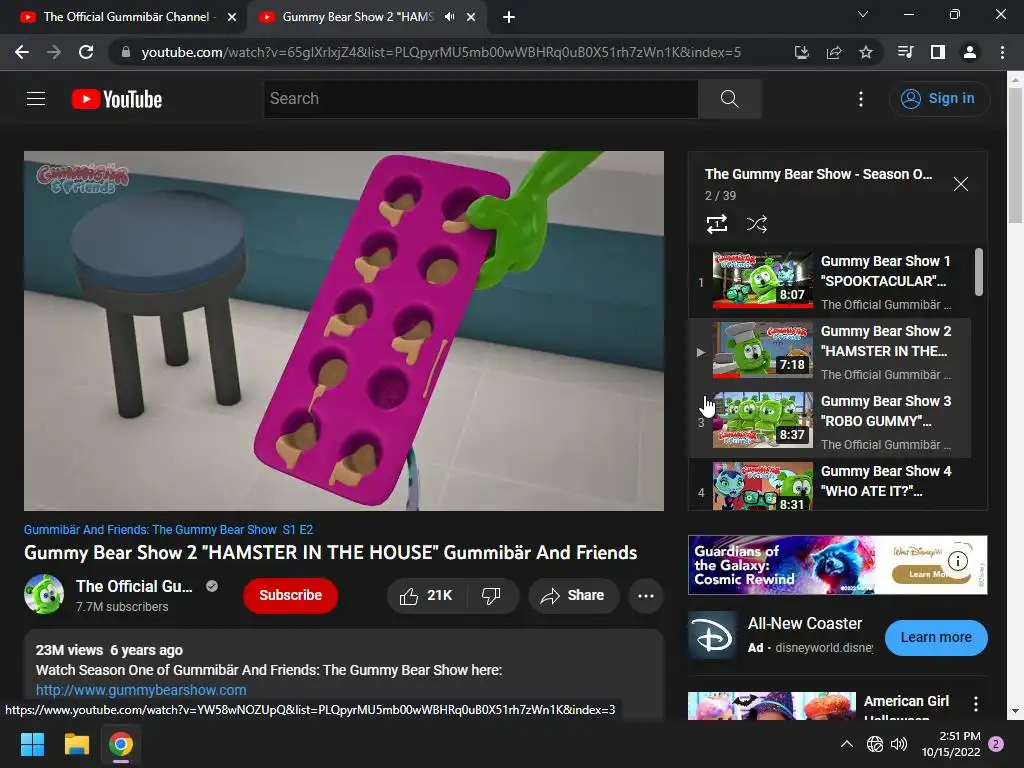Open The Official Gu... channel name link
The image size is (1024, 768).
click(134, 586)
